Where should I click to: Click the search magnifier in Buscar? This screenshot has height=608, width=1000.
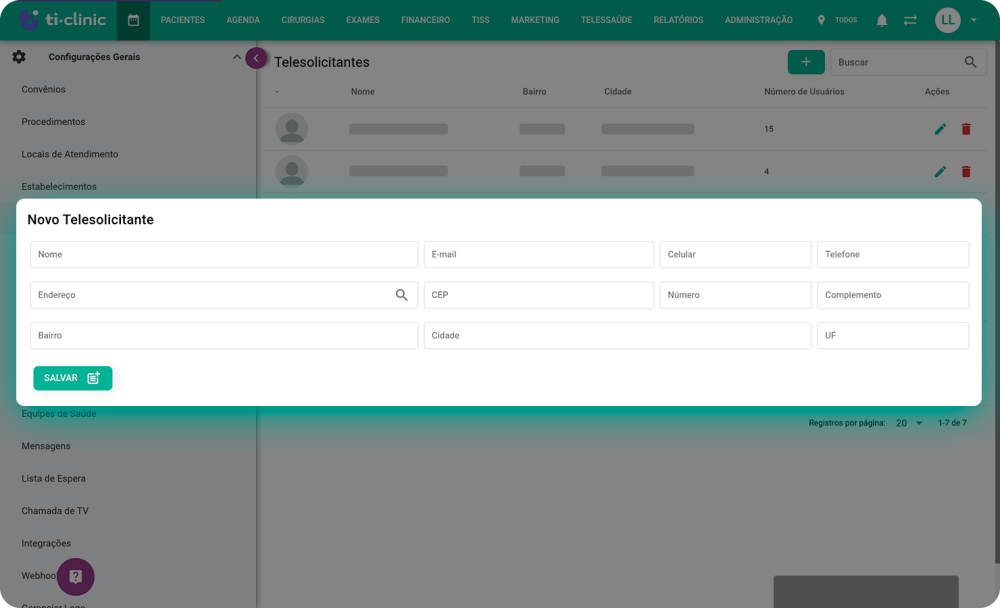[x=970, y=62]
